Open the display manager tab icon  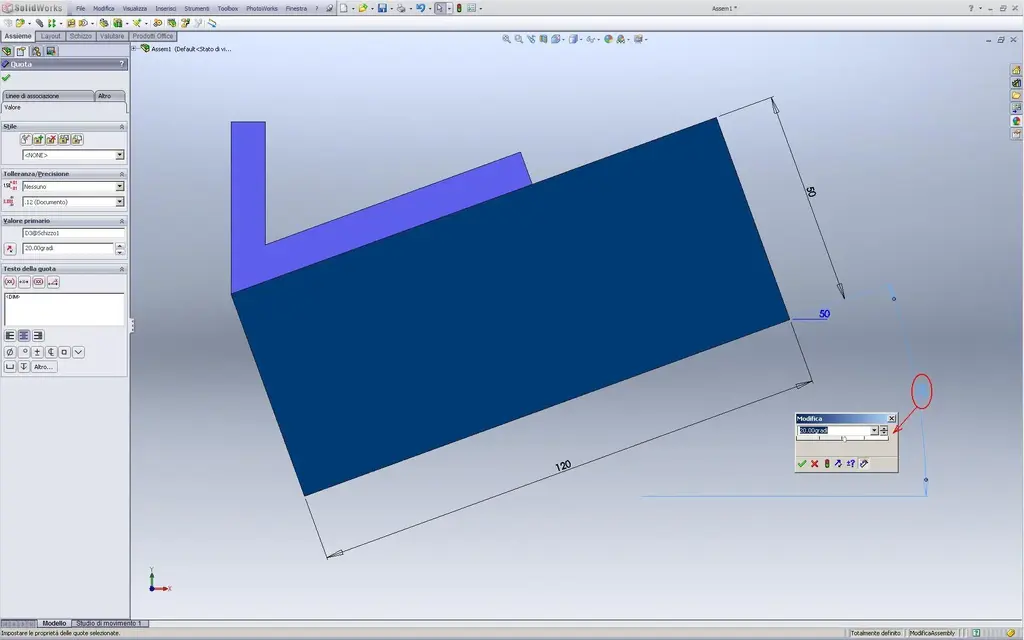click(51, 51)
